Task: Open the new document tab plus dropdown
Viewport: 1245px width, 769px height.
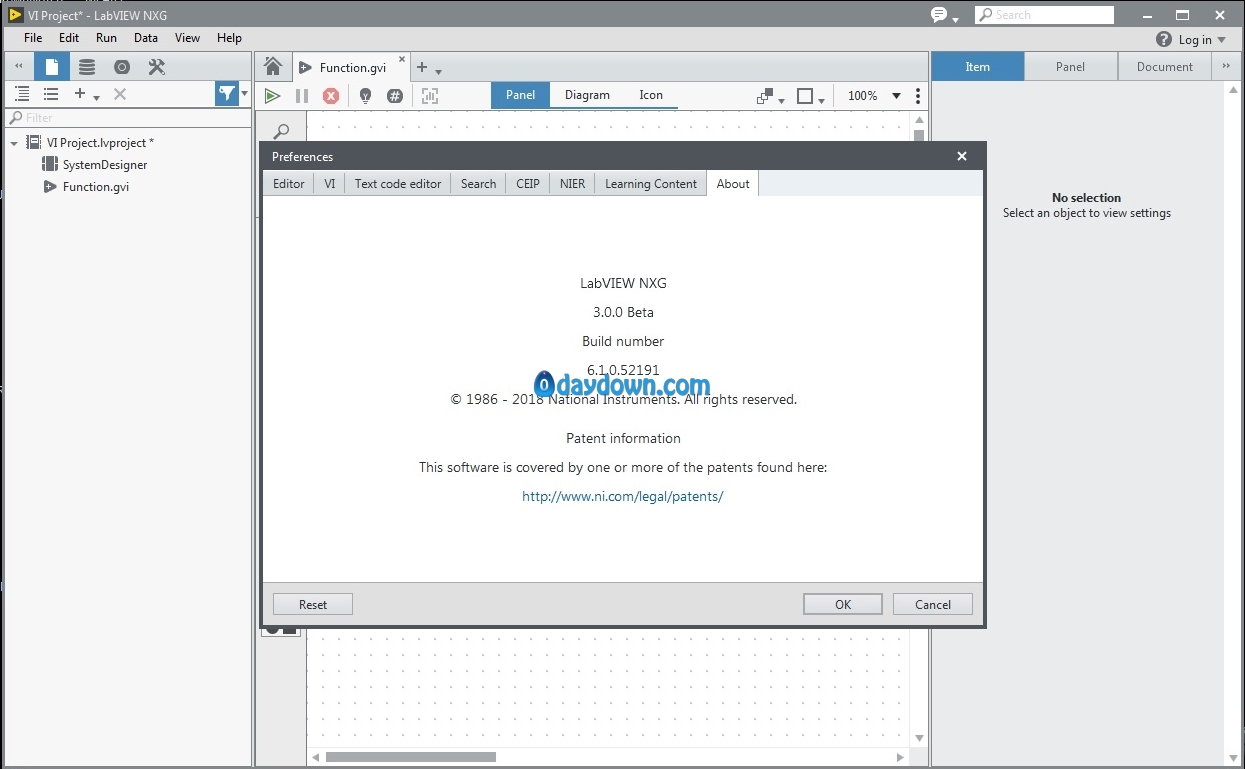Action: pyautogui.click(x=428, y=68)
